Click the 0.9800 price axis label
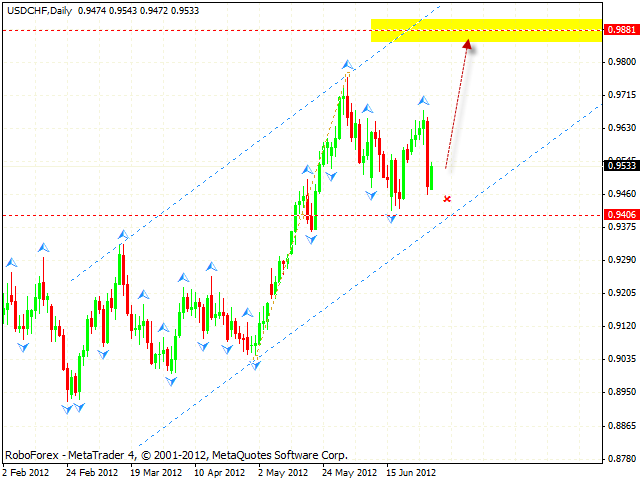Screen dimensions: 640x480 pos(620,62)
